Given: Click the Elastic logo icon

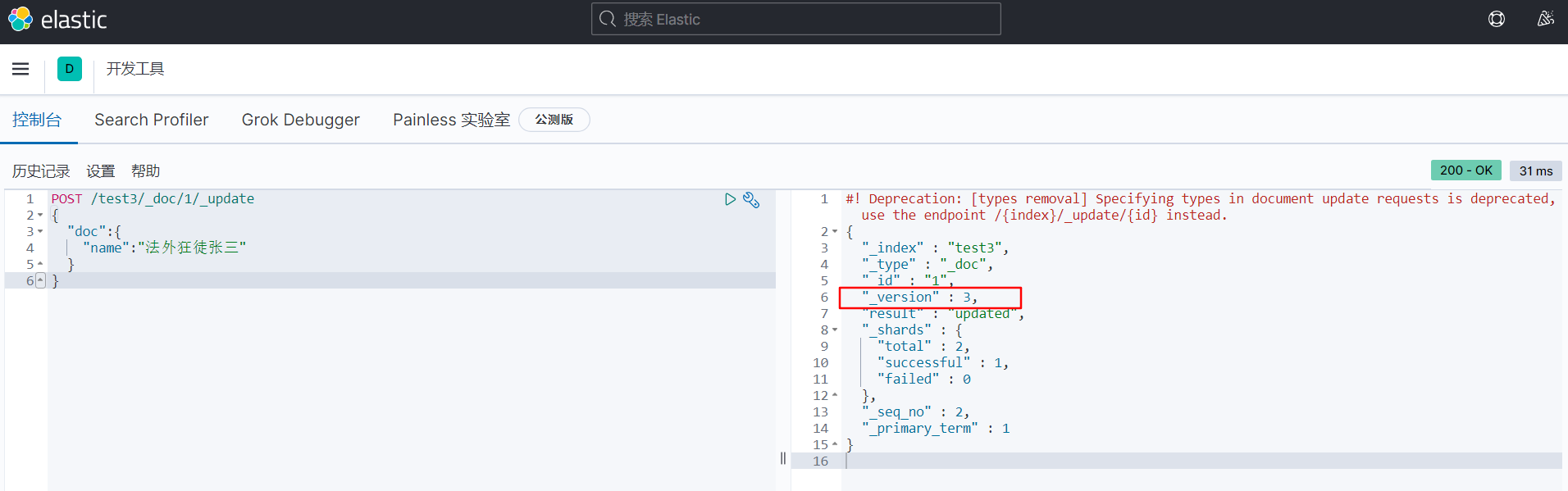Looking at the screenshot, I should [x=21, y=19].
